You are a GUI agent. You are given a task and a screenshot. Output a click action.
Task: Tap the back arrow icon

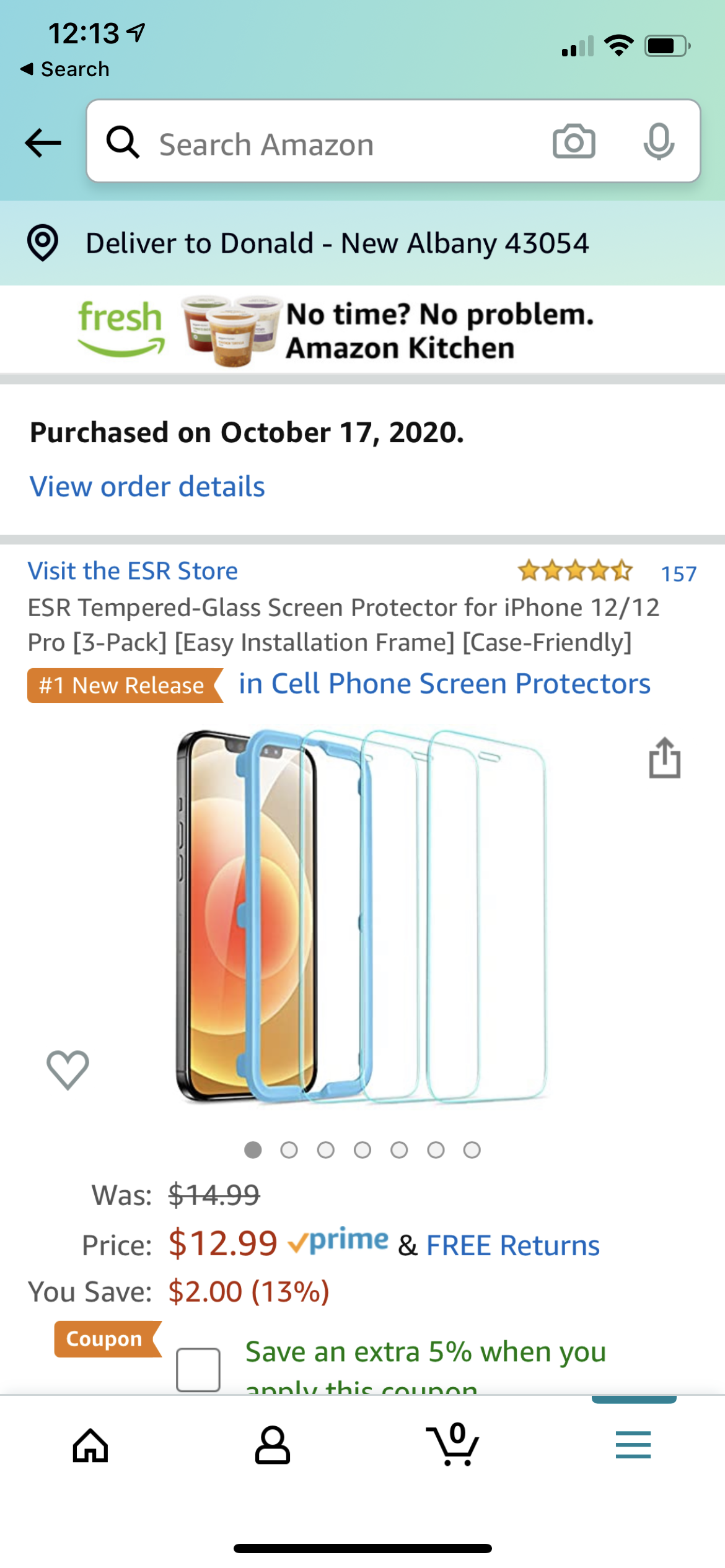tap(43, 143)
